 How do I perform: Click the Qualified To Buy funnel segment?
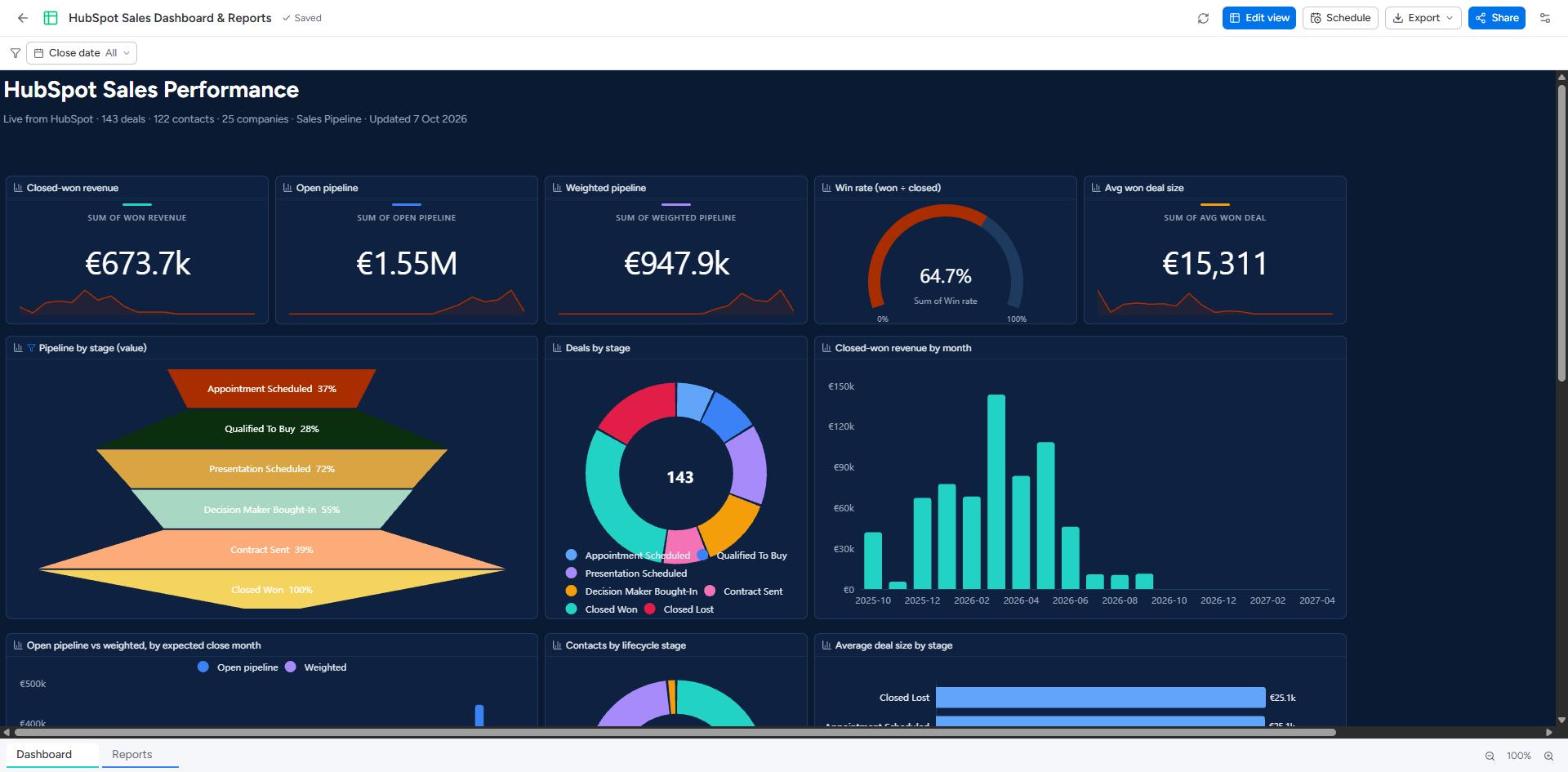271,429
